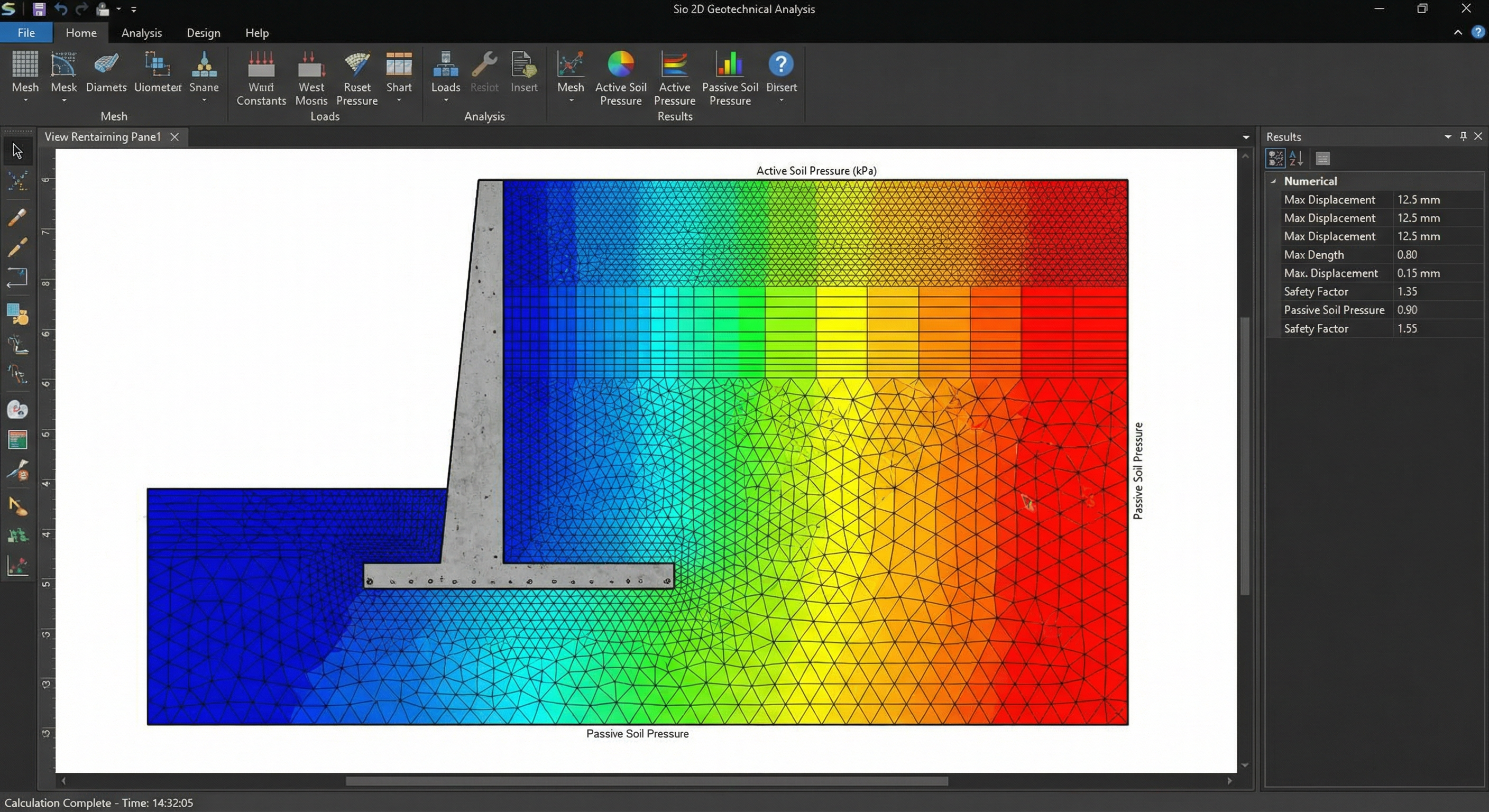Click the save icon in title bar
The height and width of the screenshot is (812, 1489).
point(39,9)
